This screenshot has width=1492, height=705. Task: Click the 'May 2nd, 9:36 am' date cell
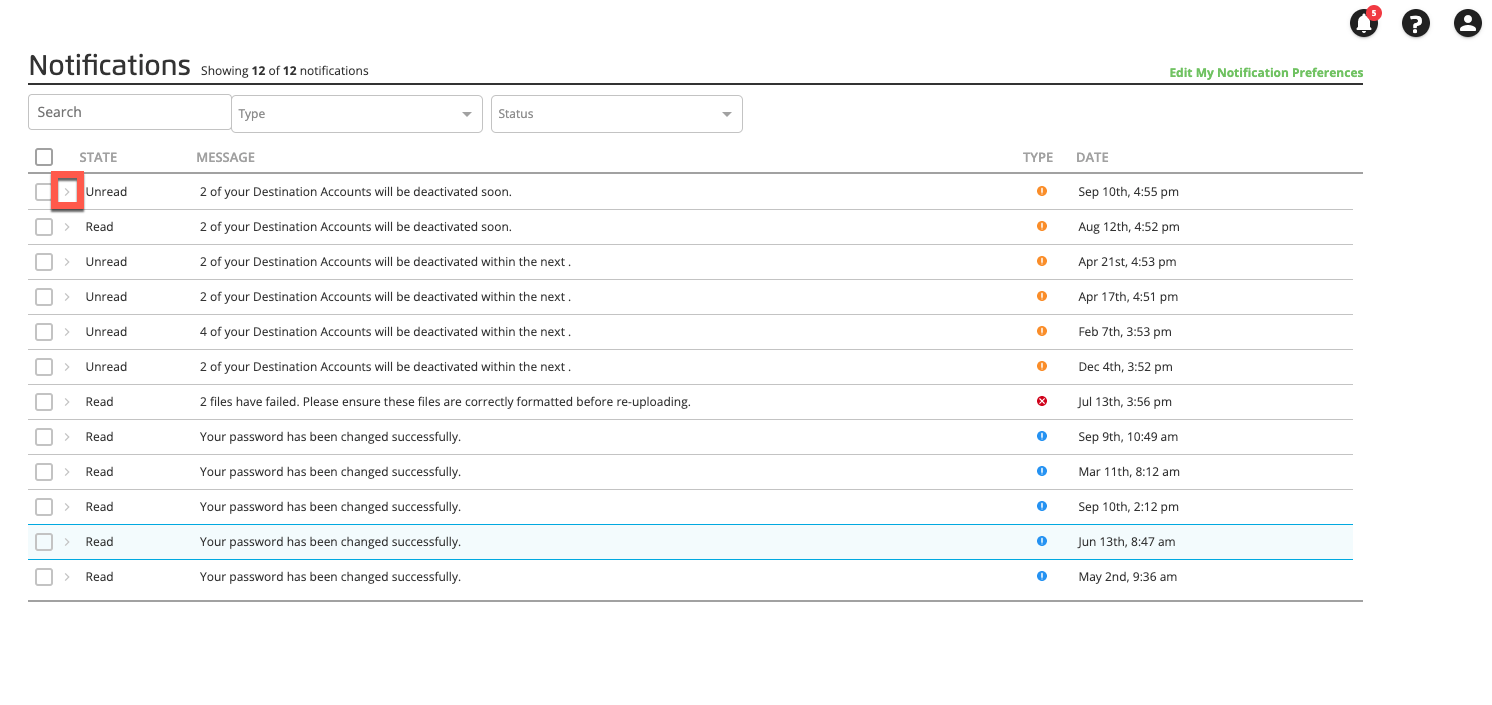[x=1127, y=577]
